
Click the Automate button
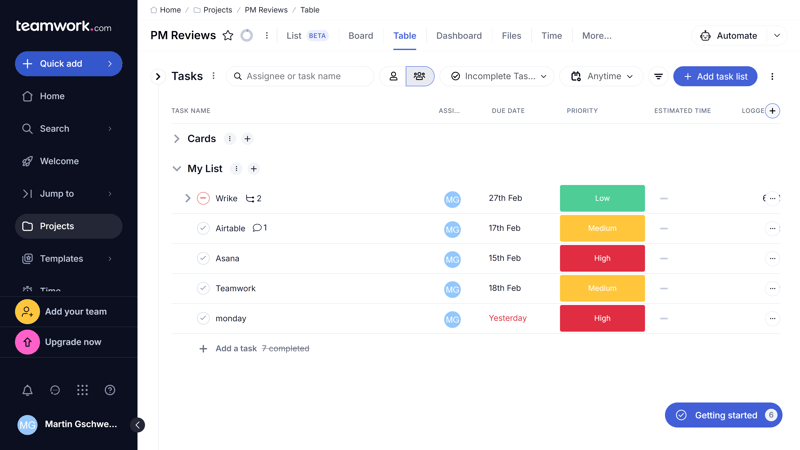point(729,36)
